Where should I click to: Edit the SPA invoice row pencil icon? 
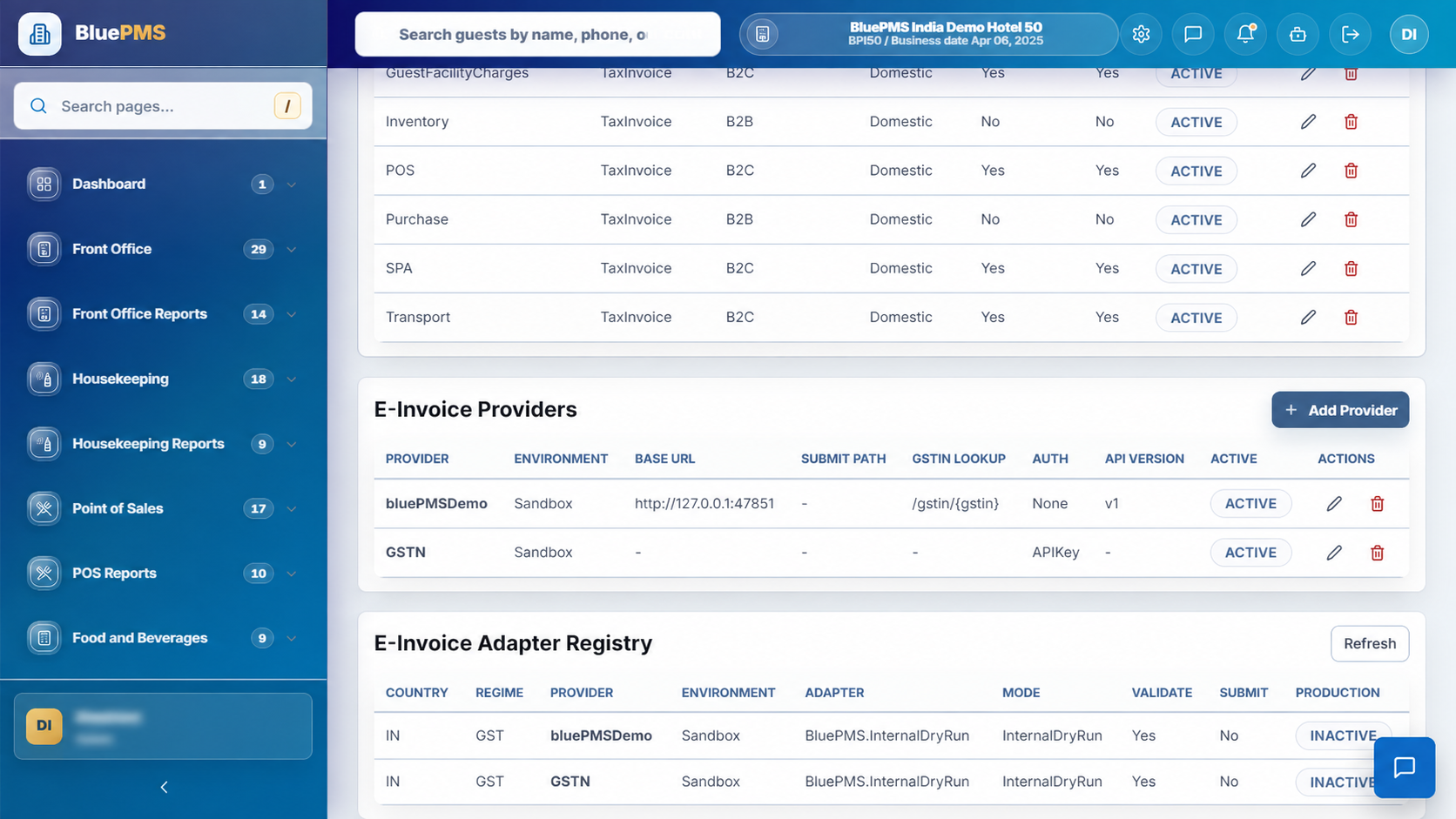[1308, 268]
